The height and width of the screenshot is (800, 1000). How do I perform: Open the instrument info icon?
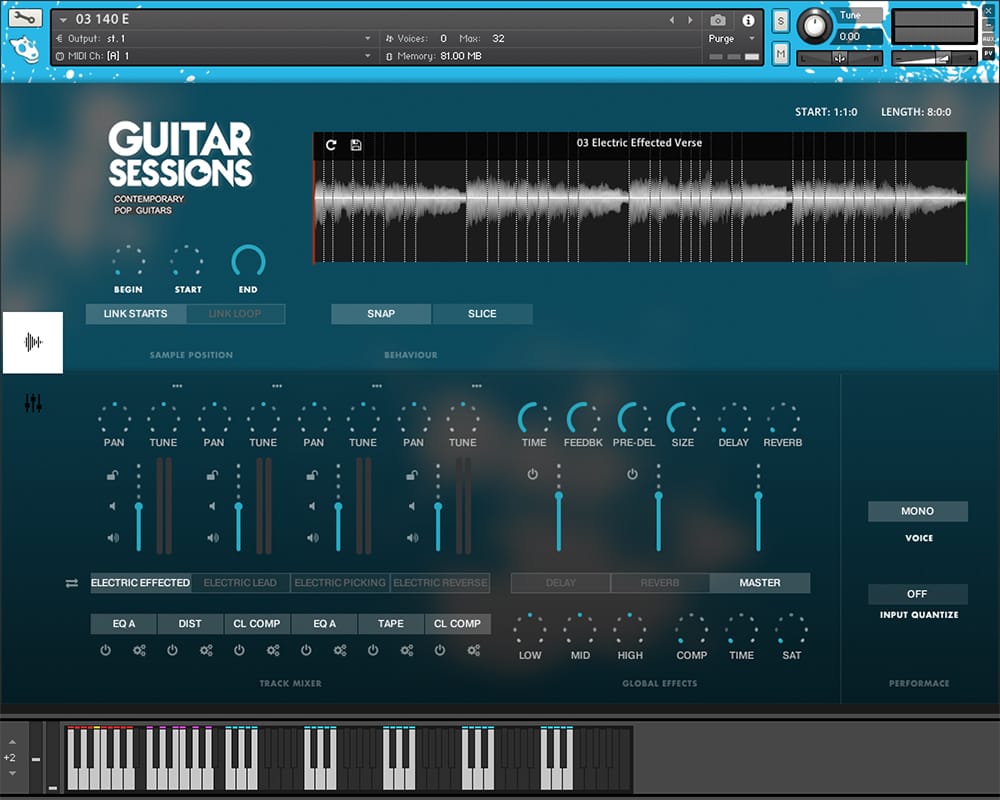point(748,20)
